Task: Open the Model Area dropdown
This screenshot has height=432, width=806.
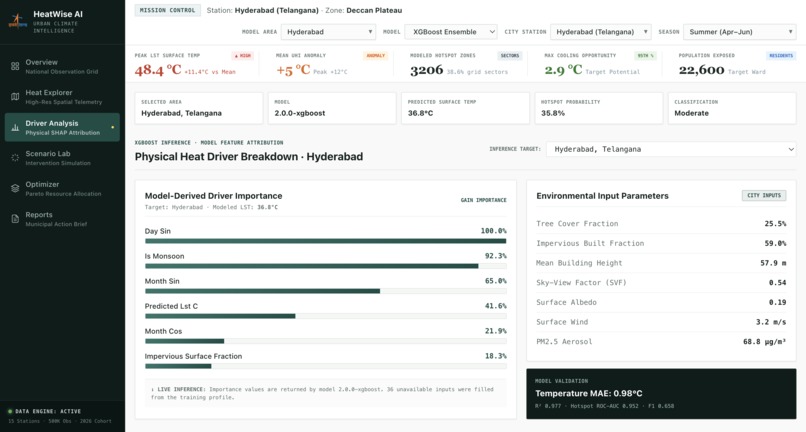Action: [328, 32]
